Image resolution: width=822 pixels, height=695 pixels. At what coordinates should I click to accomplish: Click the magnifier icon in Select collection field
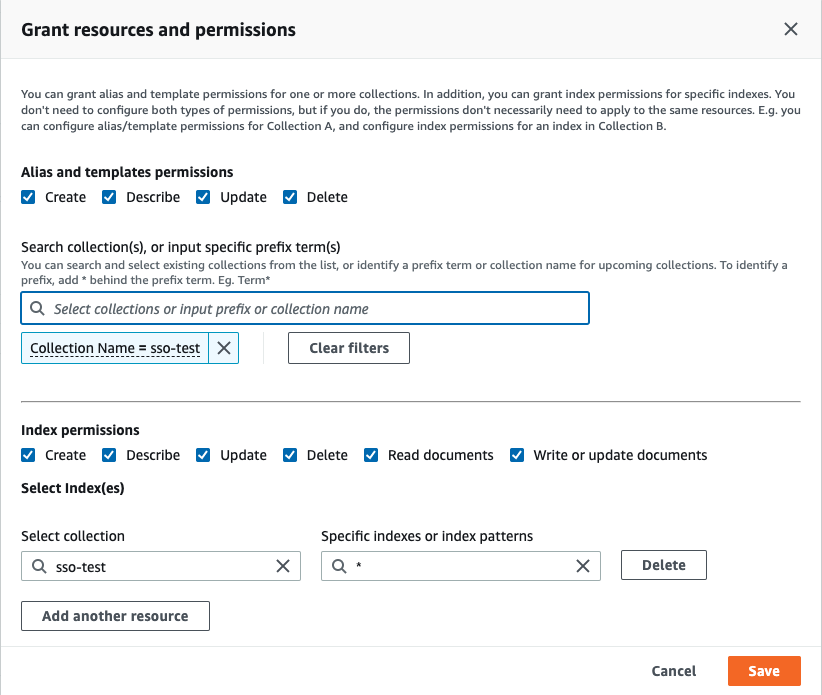[x=39, y=566]
